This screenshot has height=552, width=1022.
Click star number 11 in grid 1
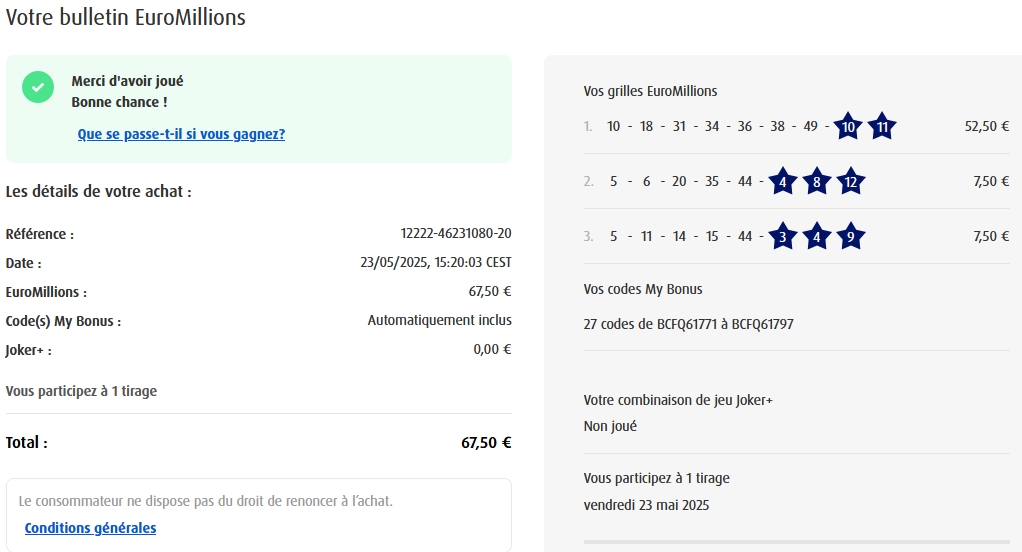click(x=881, y=127)
